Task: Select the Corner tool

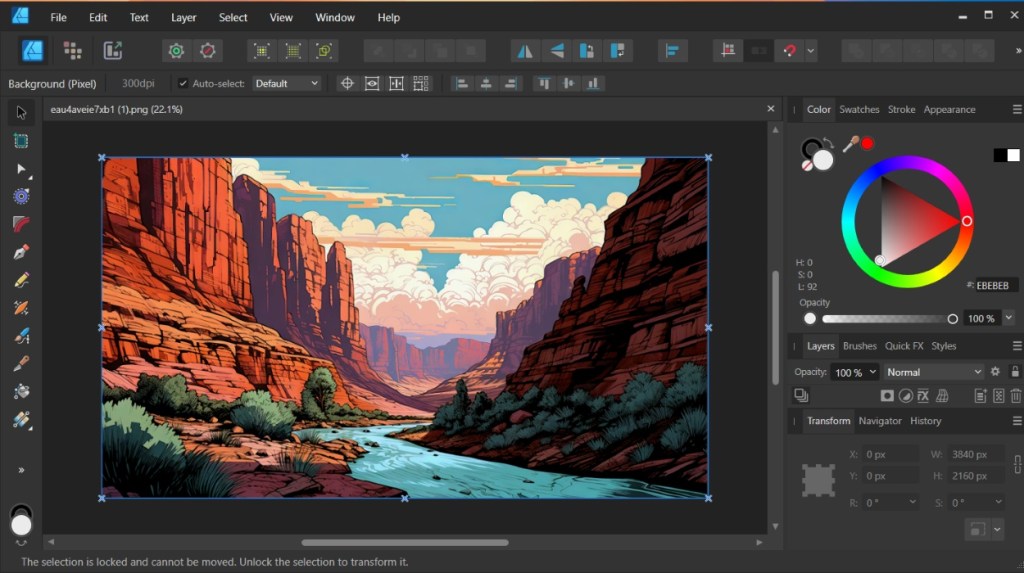Action: tap(21, 224)
